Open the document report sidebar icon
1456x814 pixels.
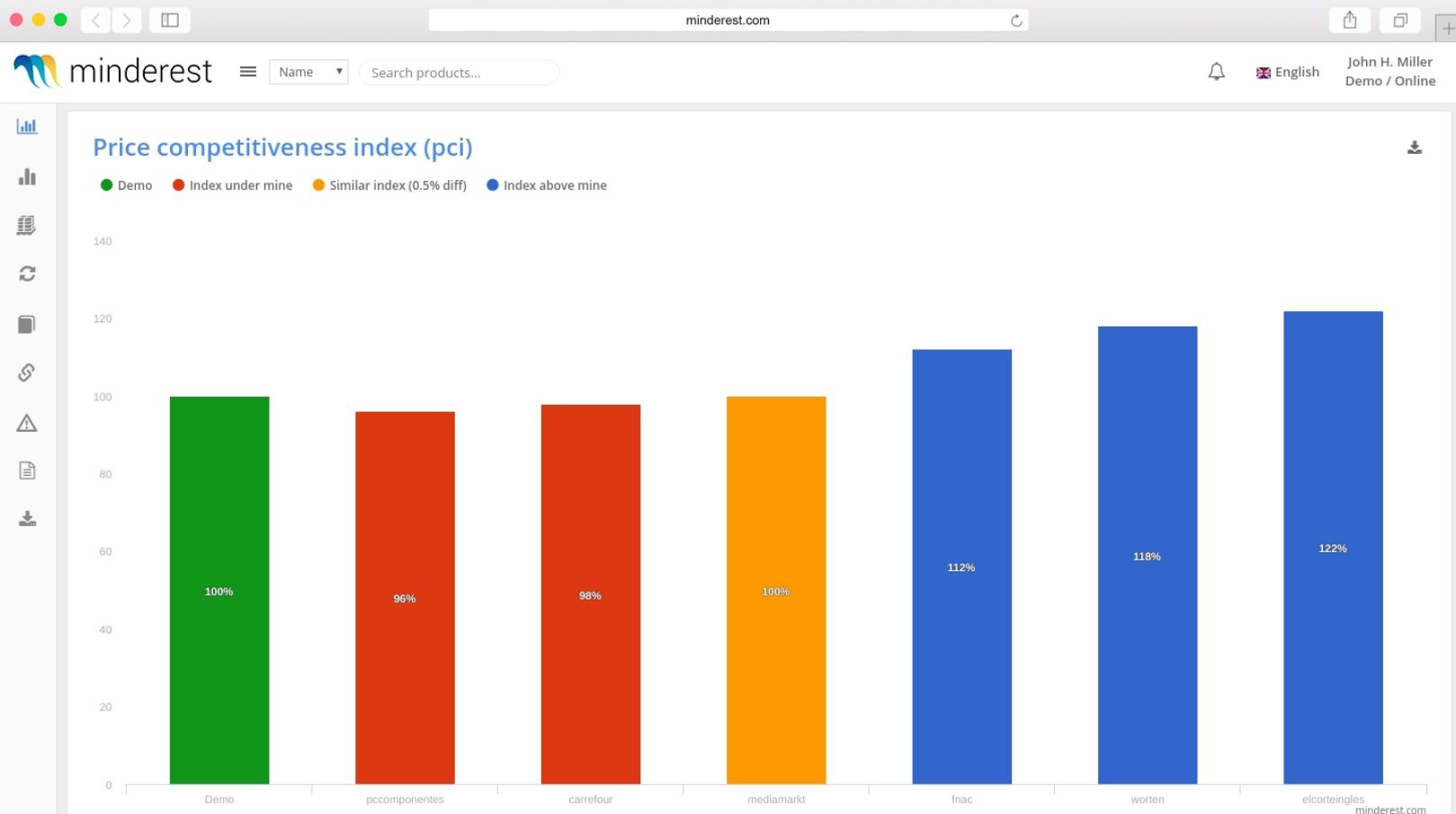pyautogui.click(x=27, y=470)
